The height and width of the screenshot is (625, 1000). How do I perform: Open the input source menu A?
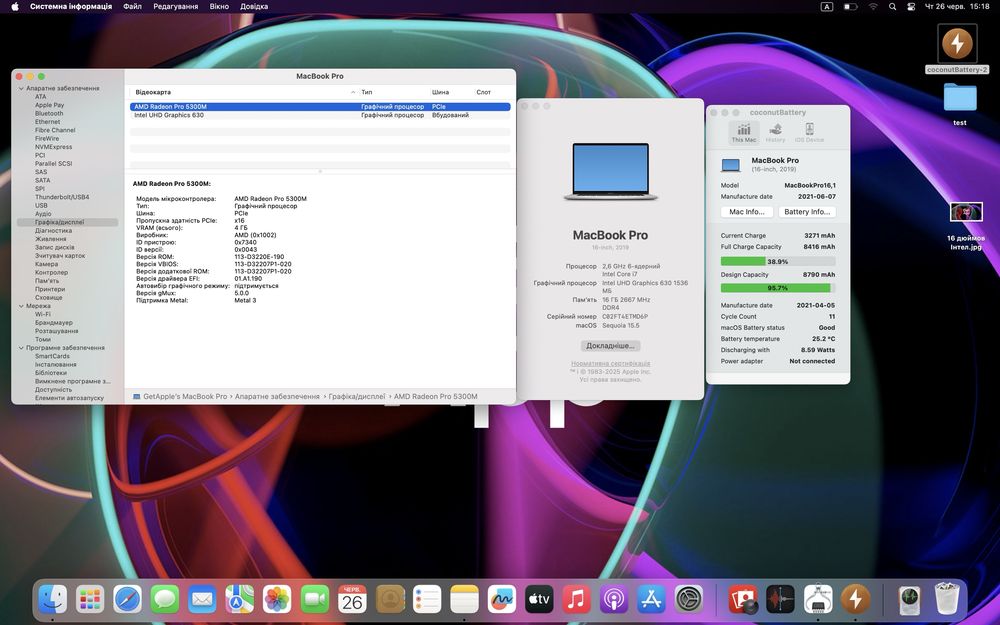827,6
